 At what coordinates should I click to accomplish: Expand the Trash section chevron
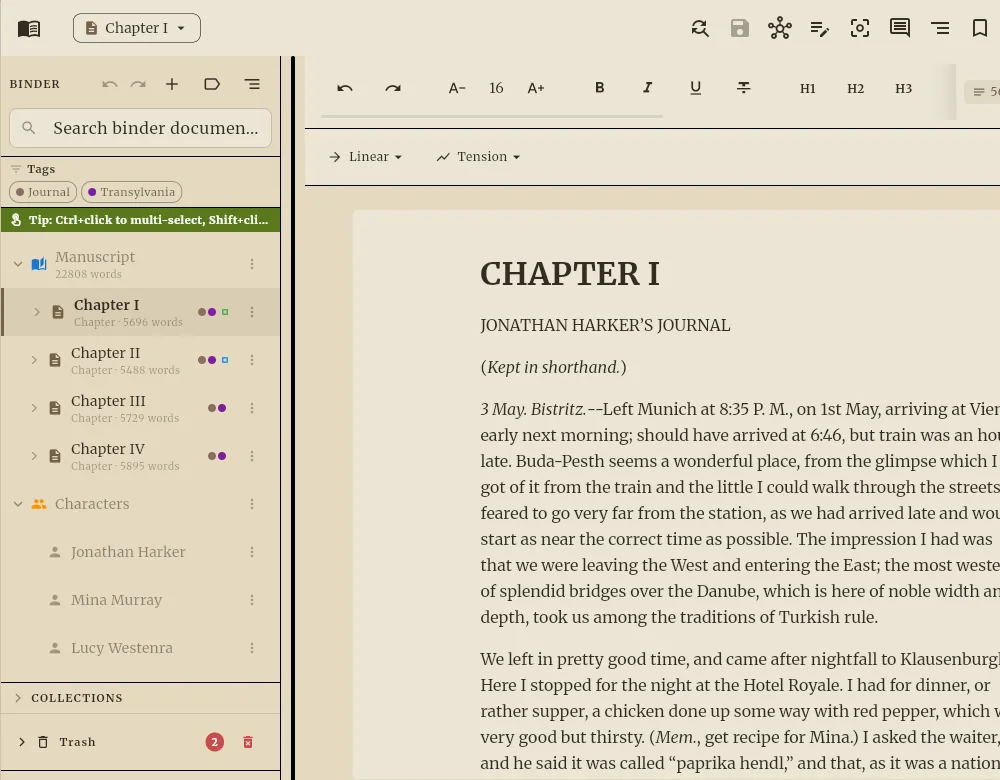pyautogui.click(x=22, y=742)
